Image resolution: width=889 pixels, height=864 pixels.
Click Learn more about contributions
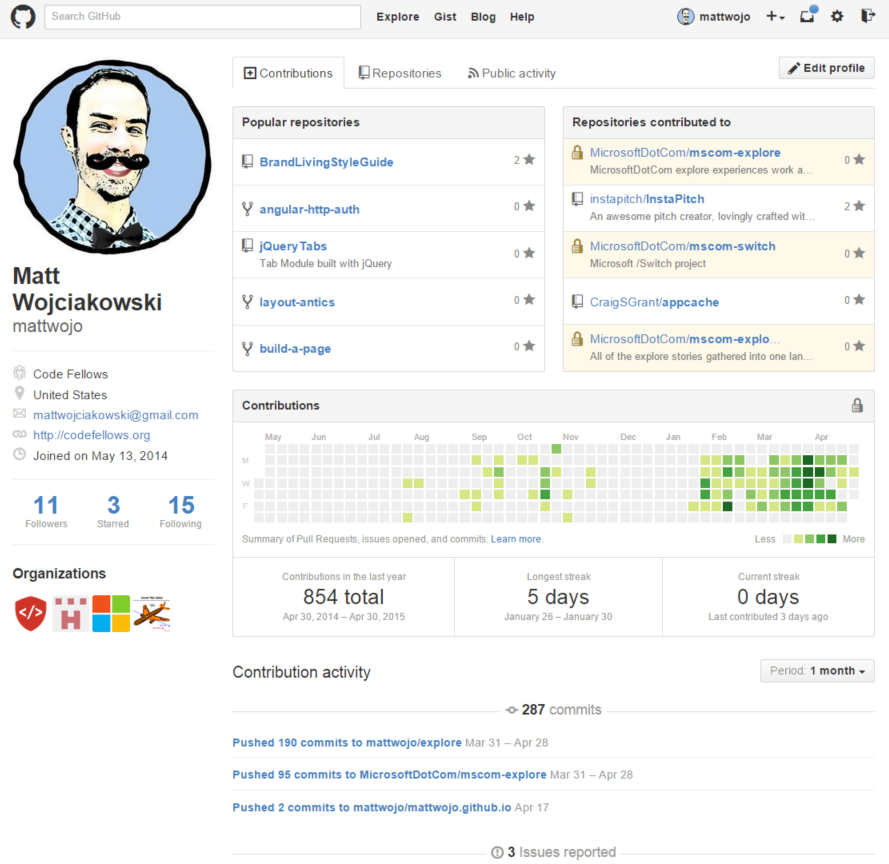tap(516, 539)
